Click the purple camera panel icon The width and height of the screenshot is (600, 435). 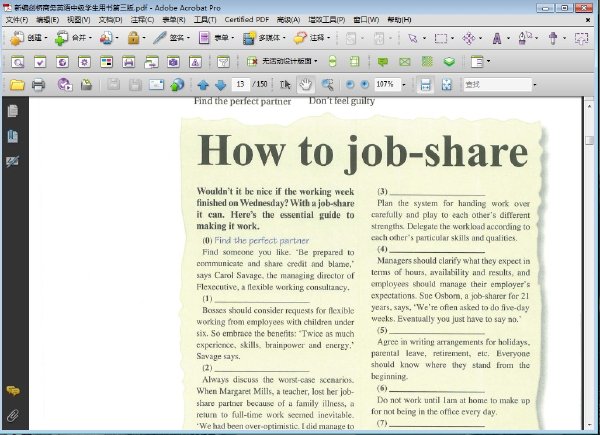click(x=173, y=62)
